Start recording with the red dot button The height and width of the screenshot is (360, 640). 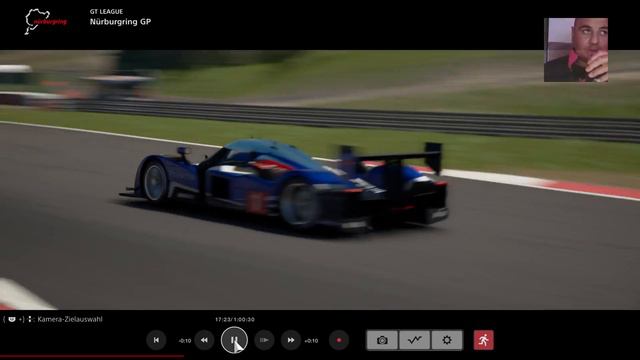[x=339, y=340]
